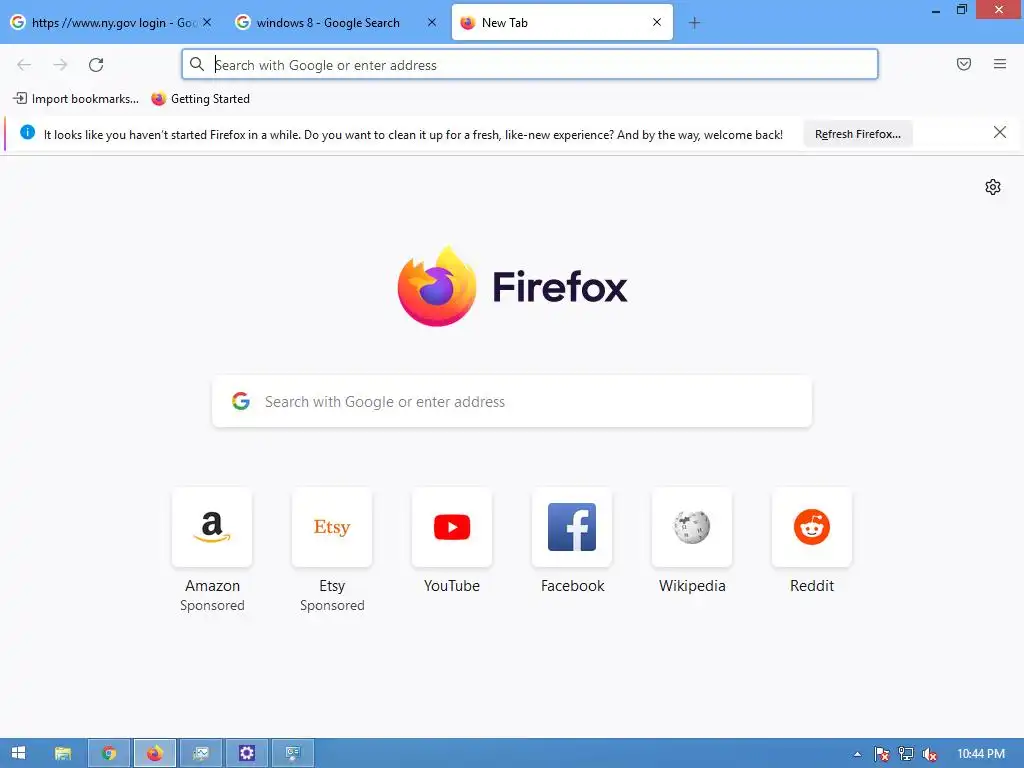Click the browser Forward arrow
This screenshot has height=768, width=1024.
[60, 65]
